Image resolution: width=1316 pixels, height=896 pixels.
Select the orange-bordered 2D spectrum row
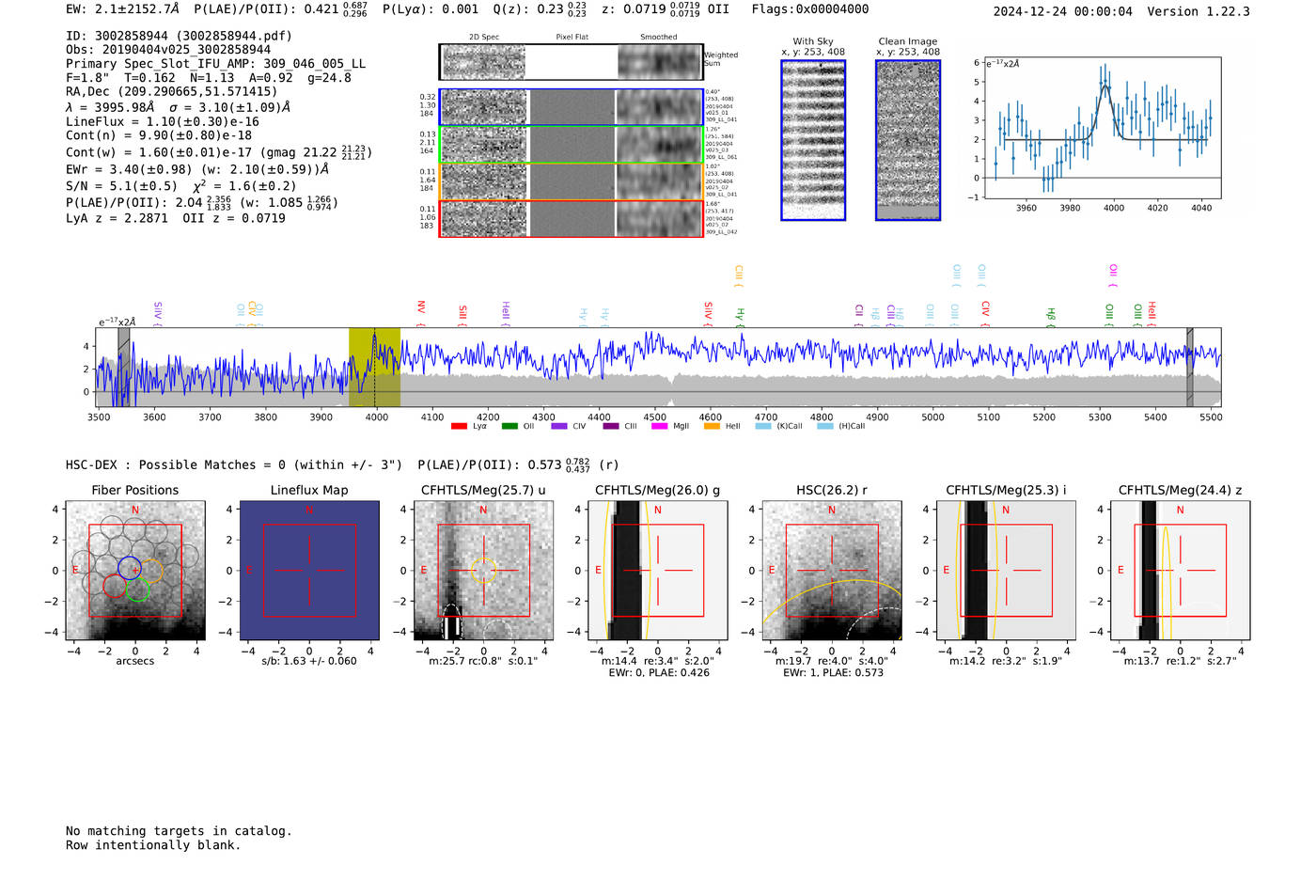572,181
